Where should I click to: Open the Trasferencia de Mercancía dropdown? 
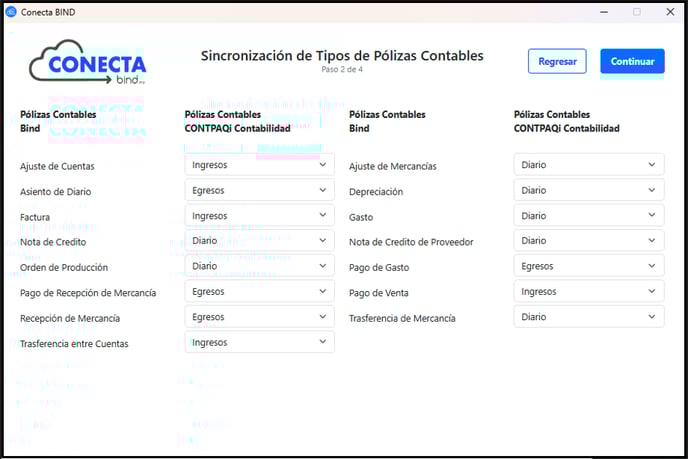[x=589, y=317]
